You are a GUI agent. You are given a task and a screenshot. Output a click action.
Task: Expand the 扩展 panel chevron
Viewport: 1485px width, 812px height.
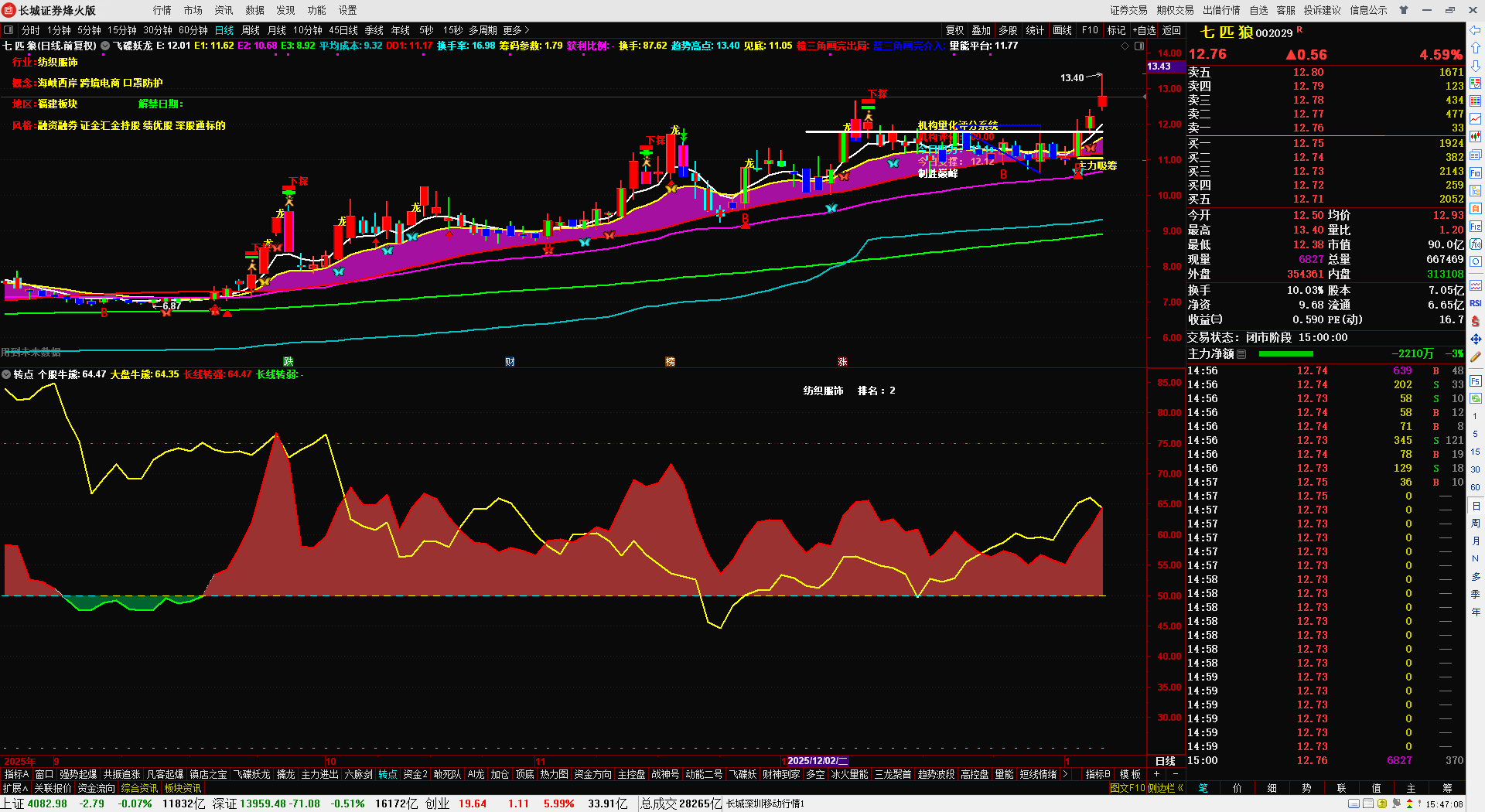coord(15,788)
